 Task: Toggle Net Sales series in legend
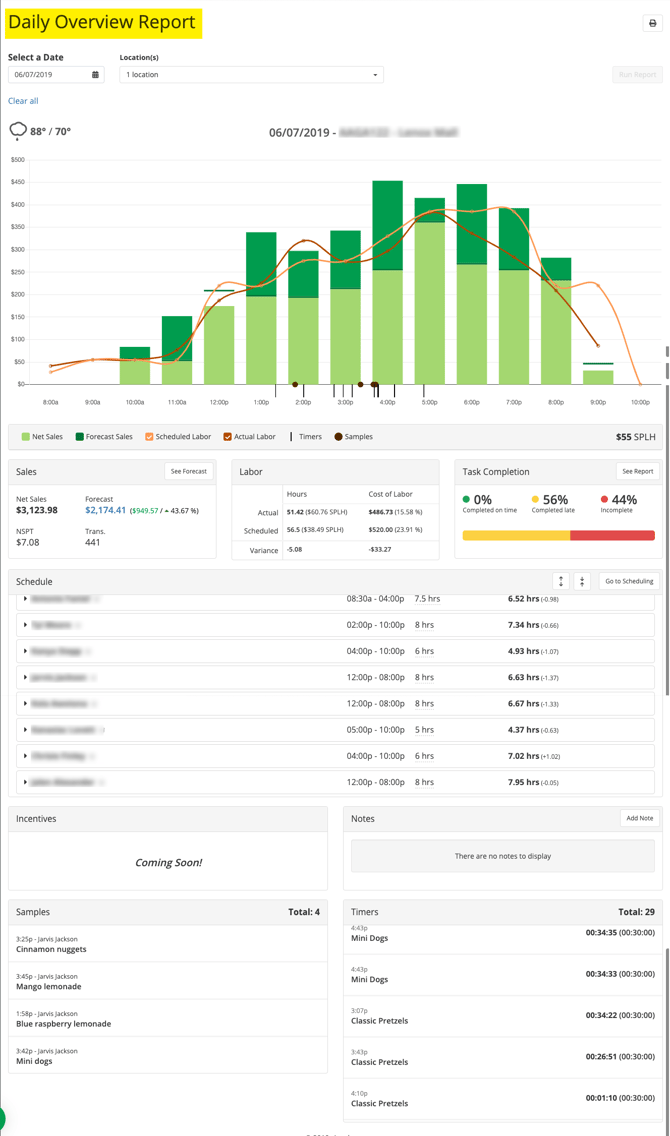pyautogui.click(x=26, y=437)
